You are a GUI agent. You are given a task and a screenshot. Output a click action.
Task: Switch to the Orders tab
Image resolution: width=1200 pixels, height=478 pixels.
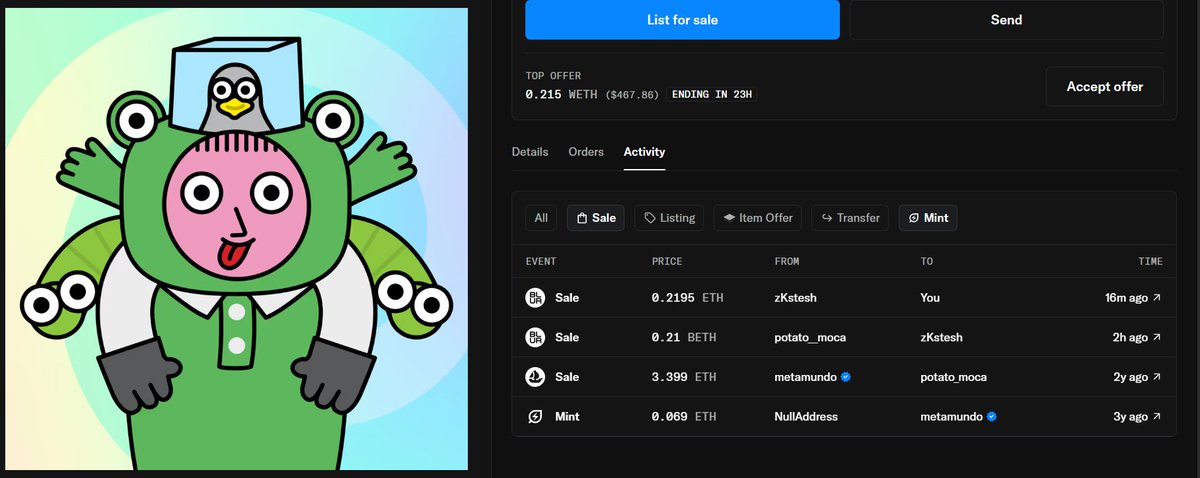586,152
